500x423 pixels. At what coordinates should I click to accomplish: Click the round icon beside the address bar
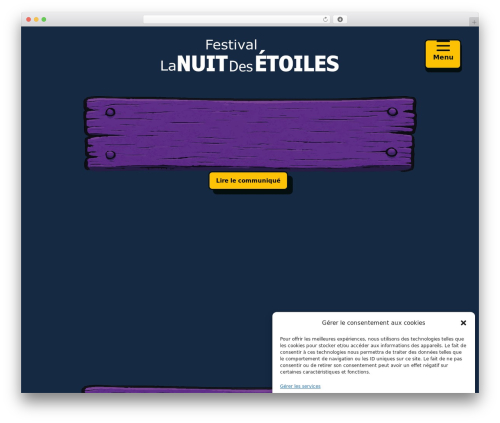[x=340, y=19]
